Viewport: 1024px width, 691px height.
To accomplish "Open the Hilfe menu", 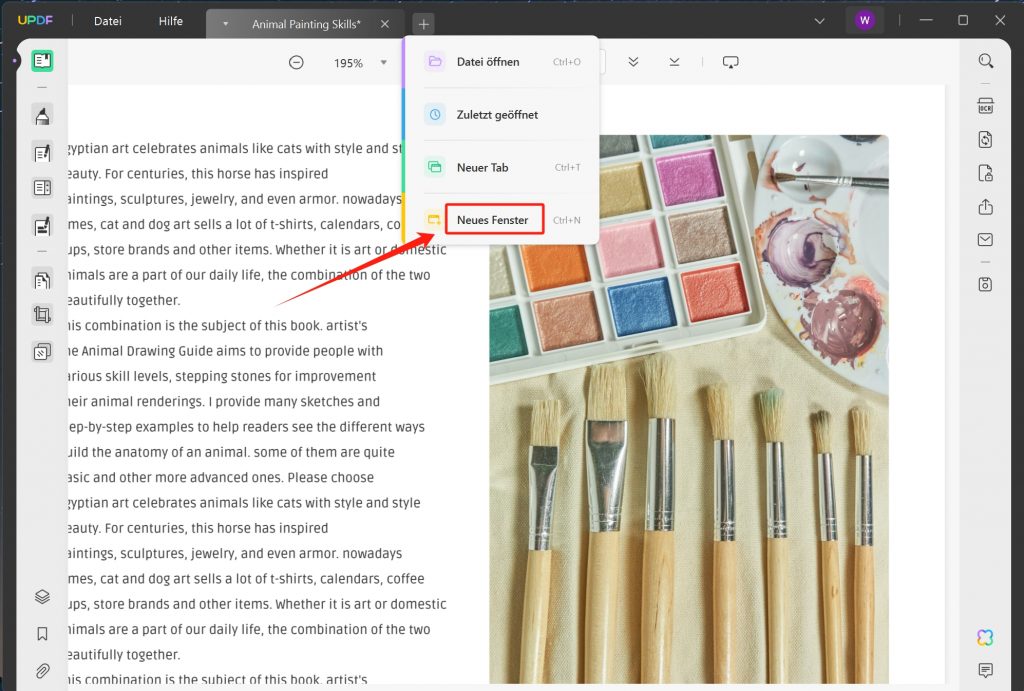I will tap(170, 21).
